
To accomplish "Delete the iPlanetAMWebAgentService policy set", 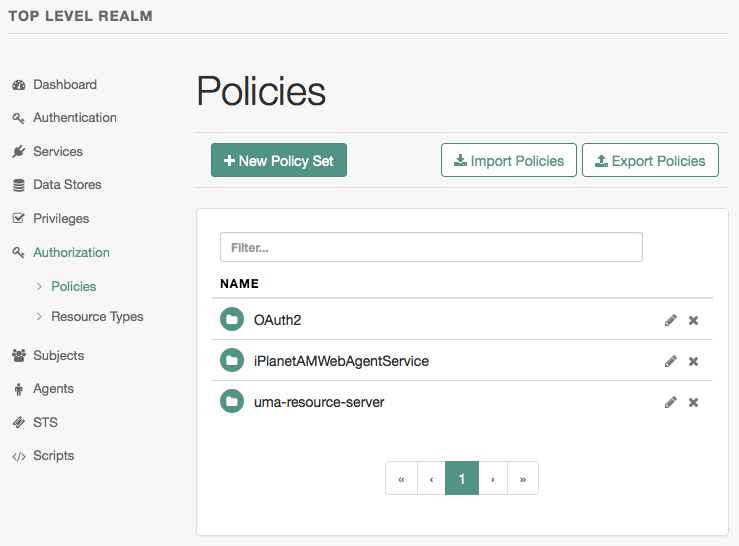I will pyautogui.click(x=693, y=362).
